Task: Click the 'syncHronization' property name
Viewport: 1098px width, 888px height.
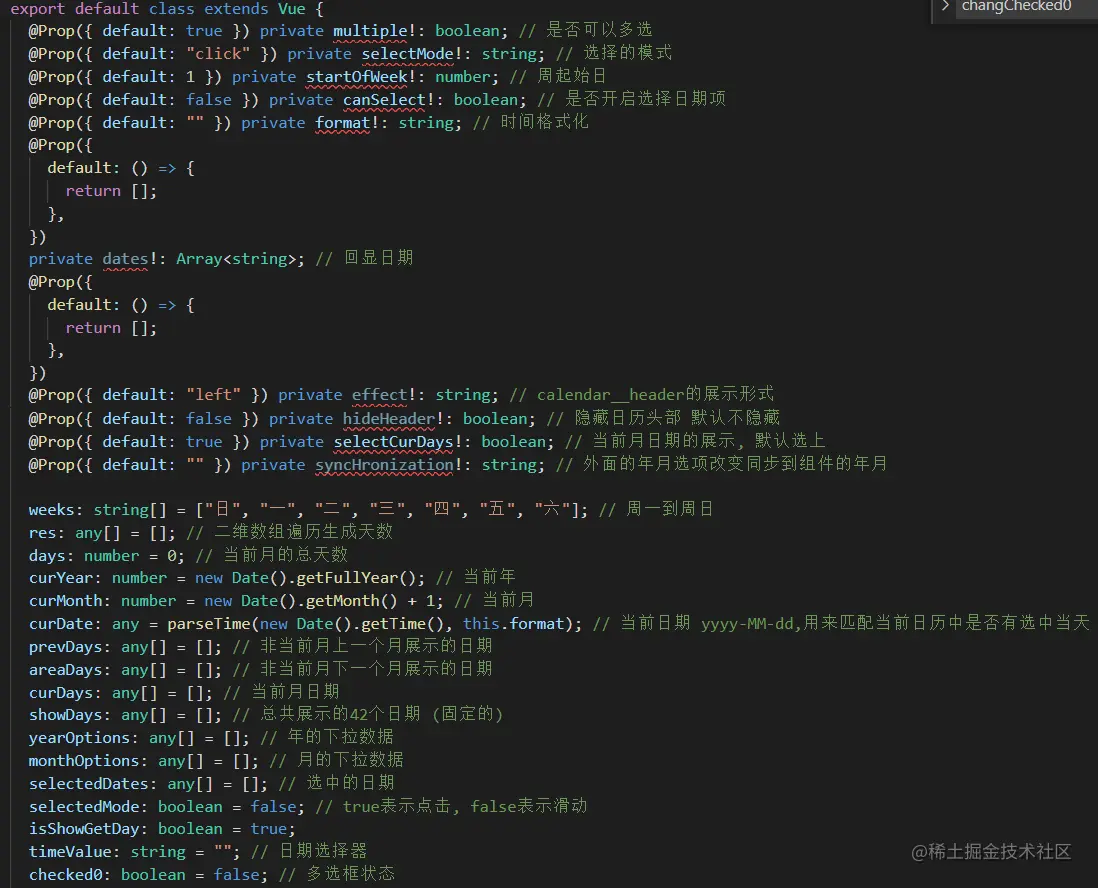Action: [384, 465]
